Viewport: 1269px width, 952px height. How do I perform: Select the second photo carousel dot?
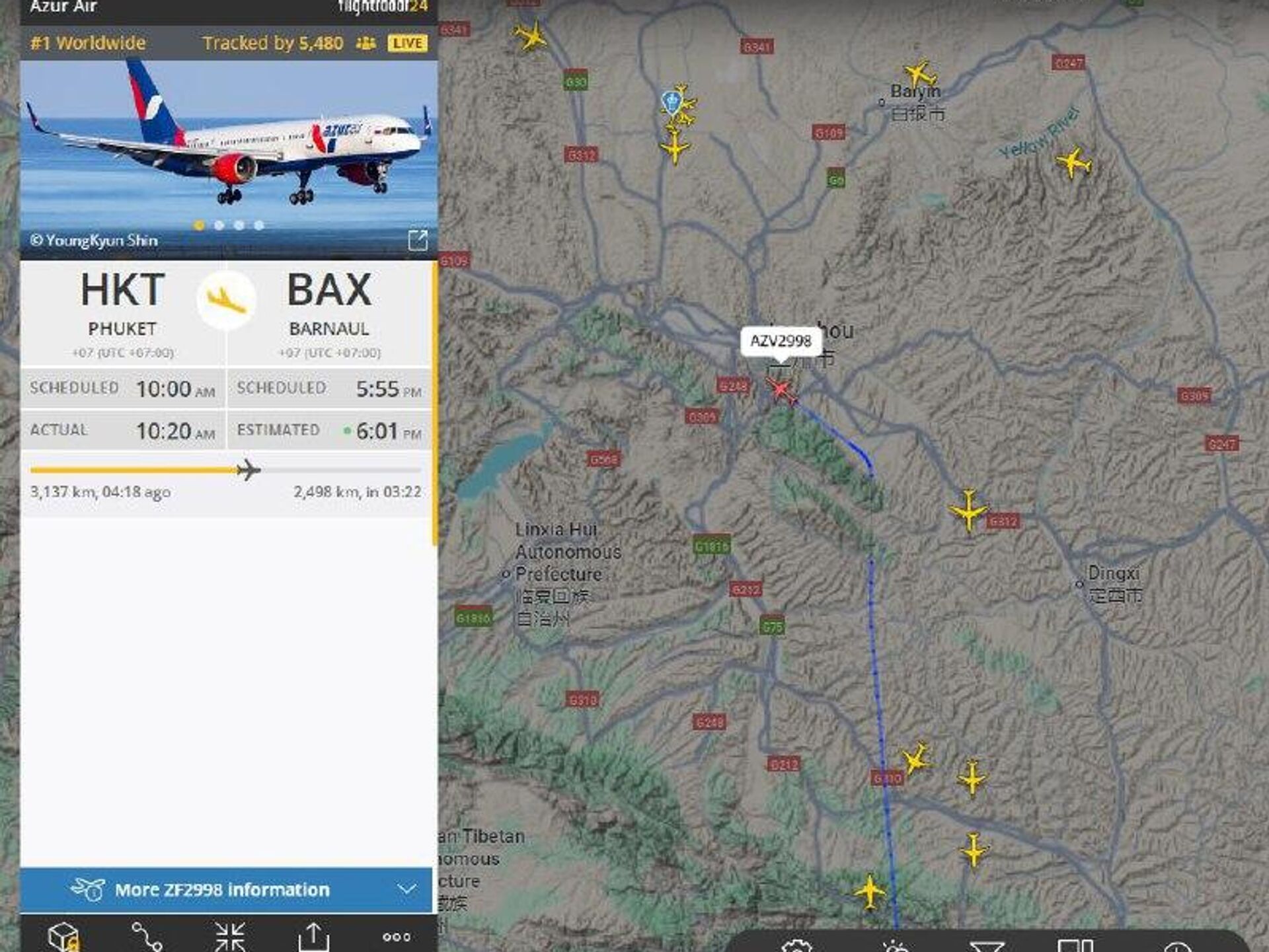(219, 225)
